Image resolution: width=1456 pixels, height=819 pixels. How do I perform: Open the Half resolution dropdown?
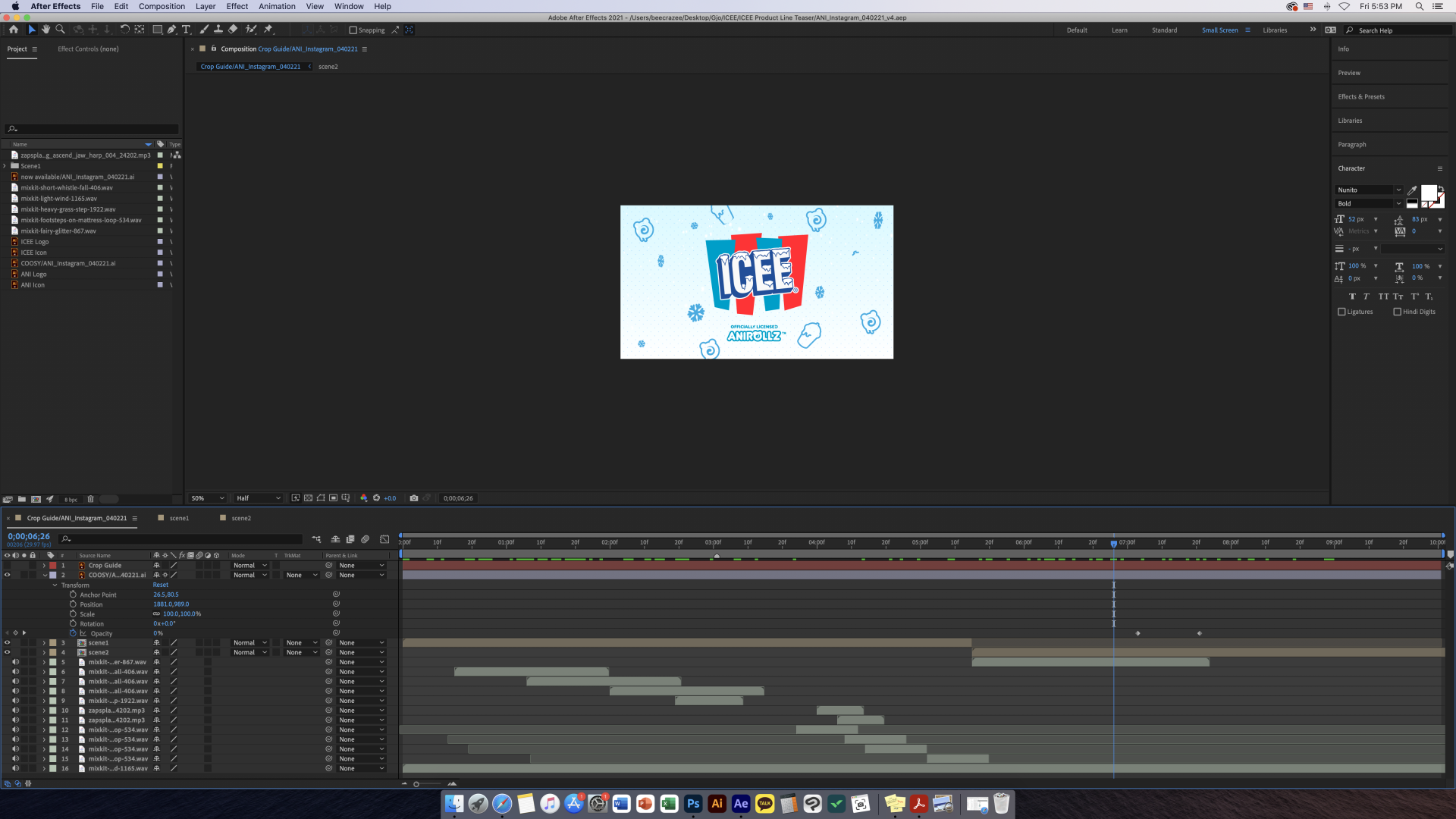tap(258, 498)
